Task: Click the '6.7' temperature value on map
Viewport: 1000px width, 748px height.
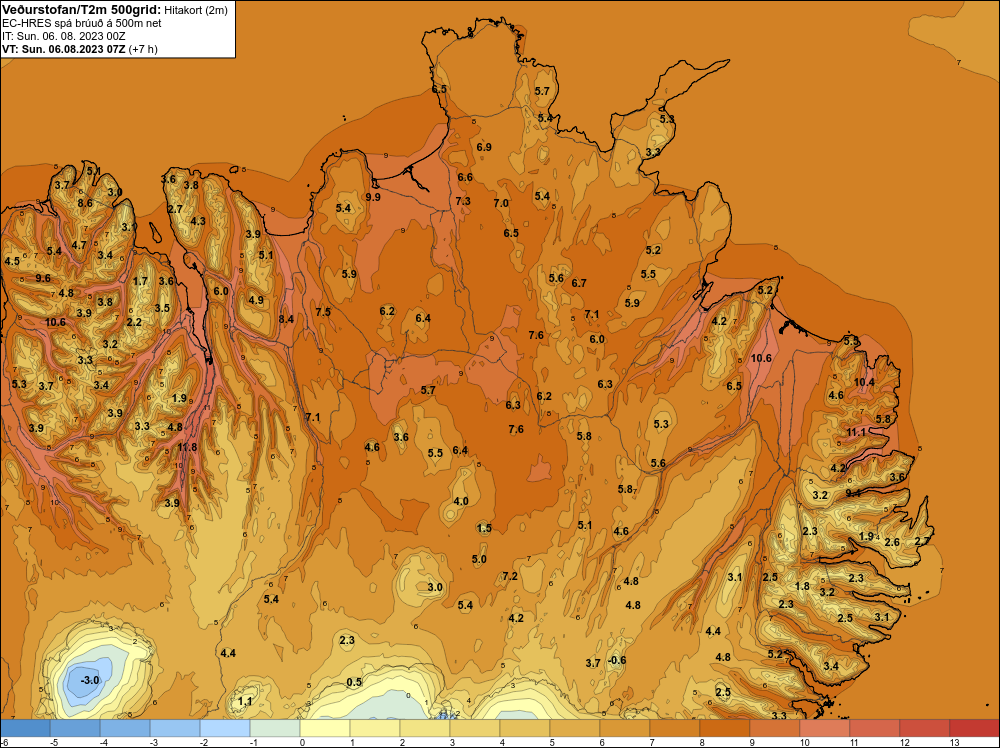Action: coord(579,283)
